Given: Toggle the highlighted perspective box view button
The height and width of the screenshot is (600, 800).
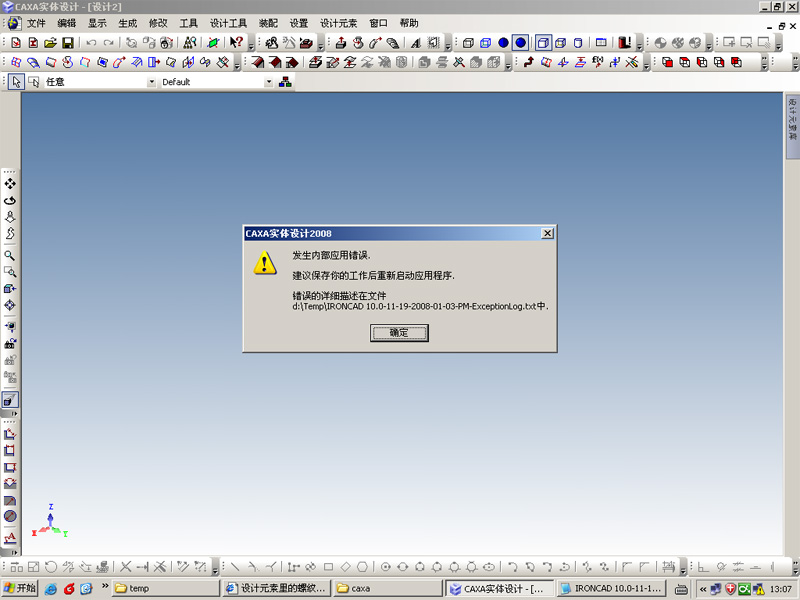Looking at the screenshot, I should pyautogui.click(x=543, y=43).
